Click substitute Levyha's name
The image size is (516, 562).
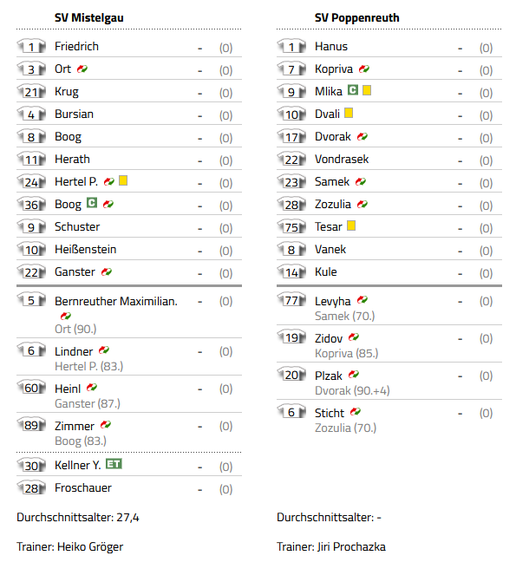point(333,301)
